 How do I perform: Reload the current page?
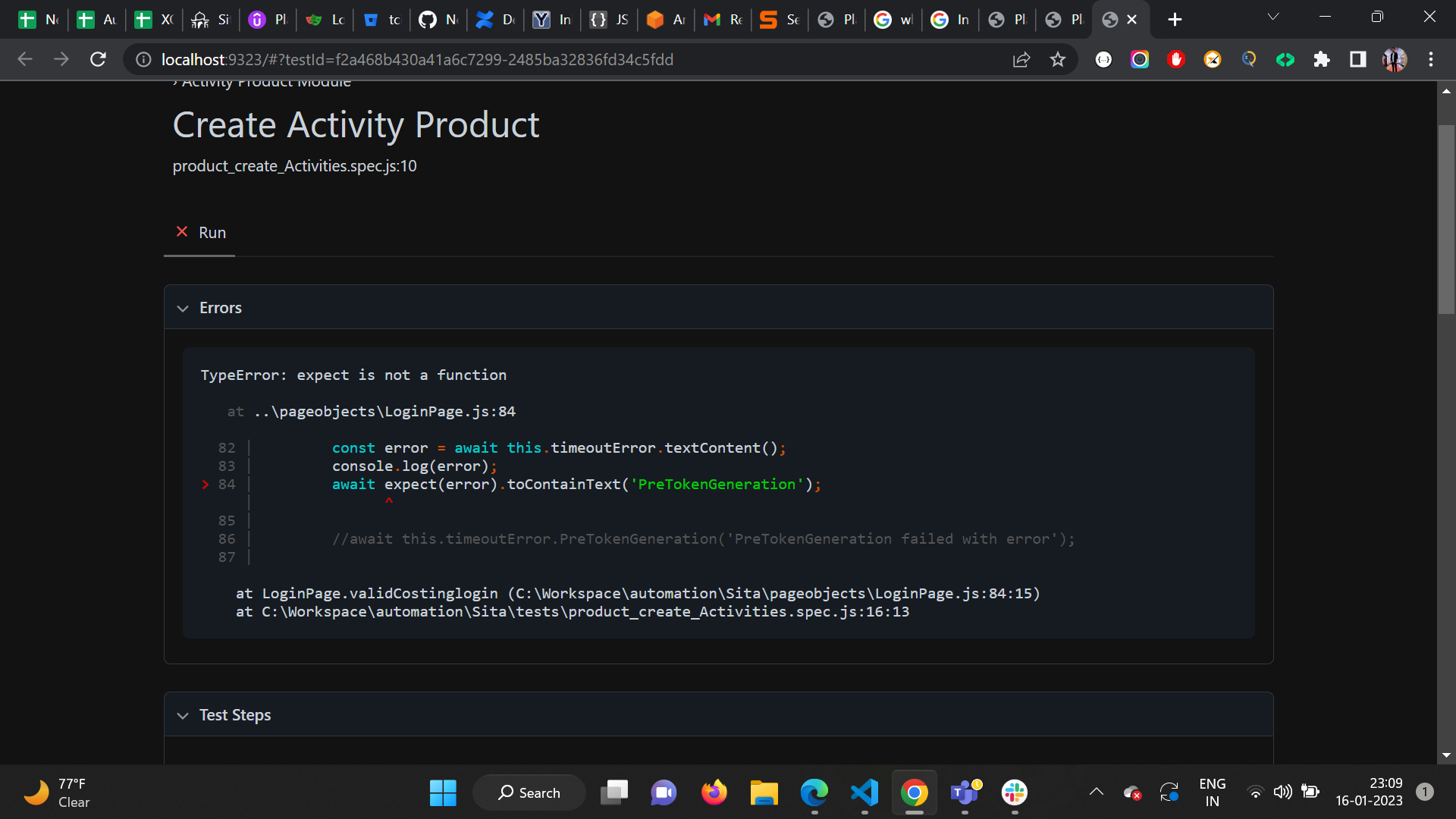[98, 59]
